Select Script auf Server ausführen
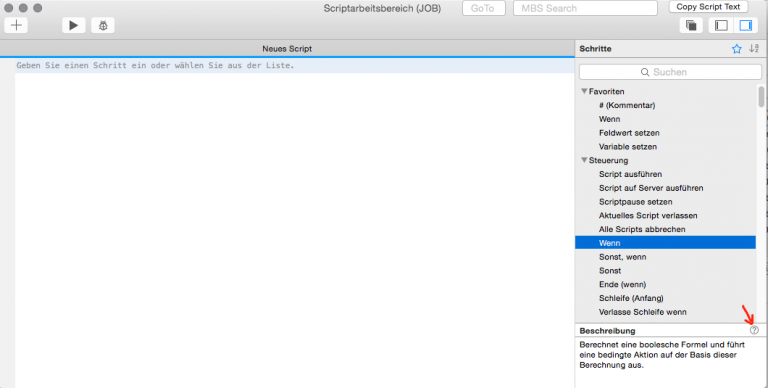This screenshot has width=768, height=388. tap(651, 188)
